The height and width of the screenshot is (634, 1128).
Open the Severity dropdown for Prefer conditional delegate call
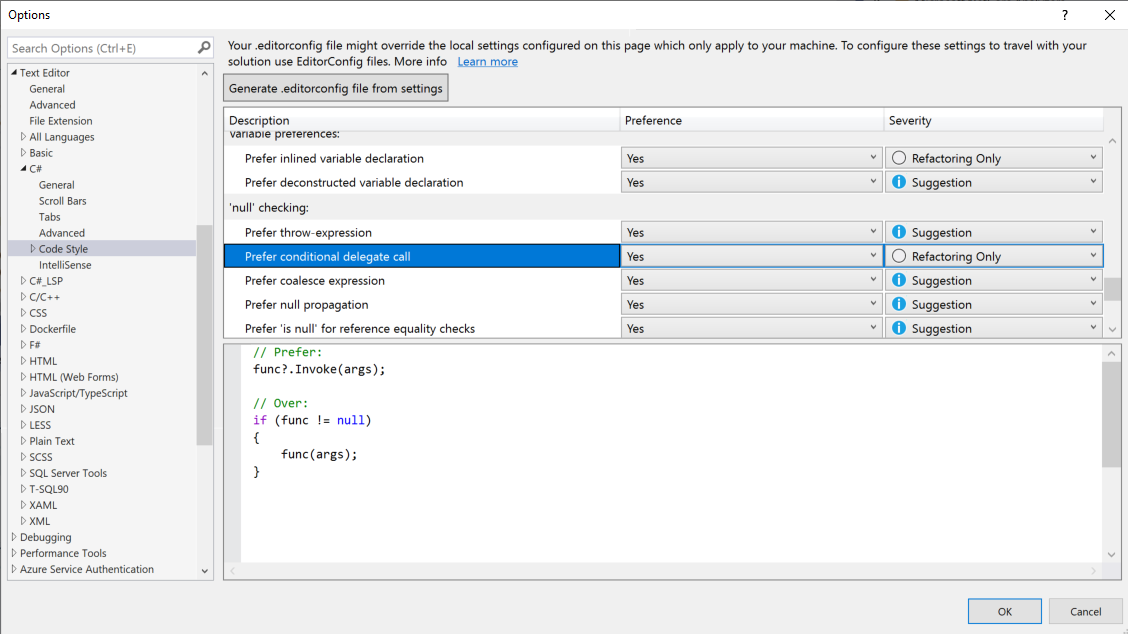tap(1093, 255)
